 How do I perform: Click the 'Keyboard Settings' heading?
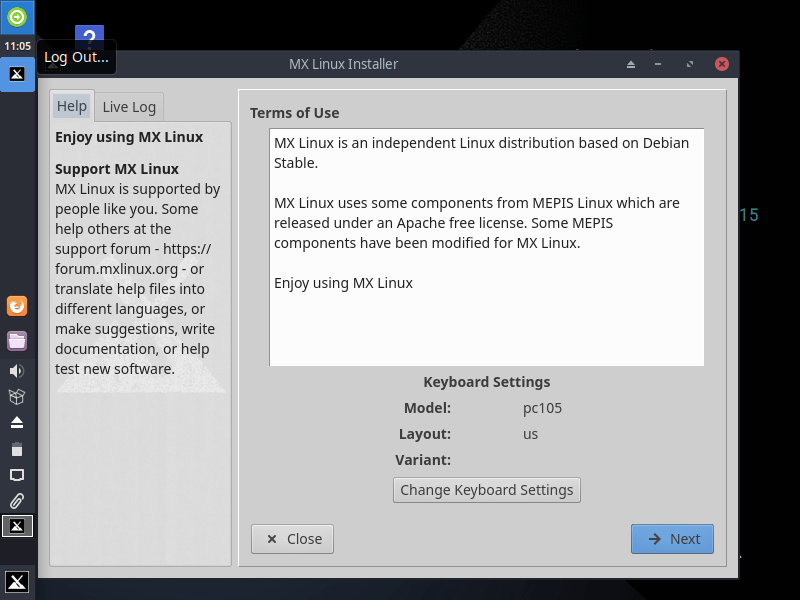click(x=487, y=382)
